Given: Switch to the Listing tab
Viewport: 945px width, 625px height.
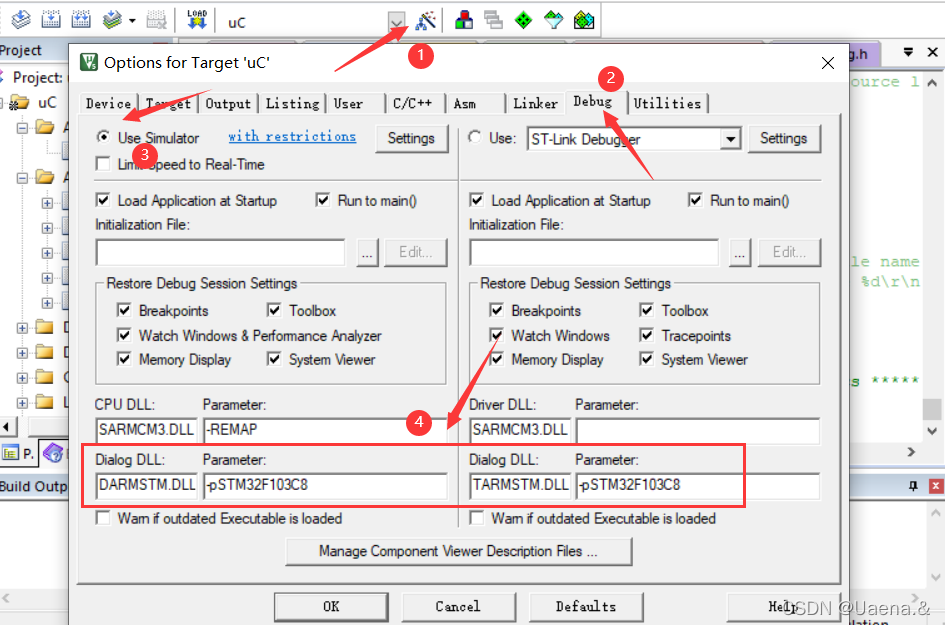Looking at the screenshot, I should tap(293, 104).
